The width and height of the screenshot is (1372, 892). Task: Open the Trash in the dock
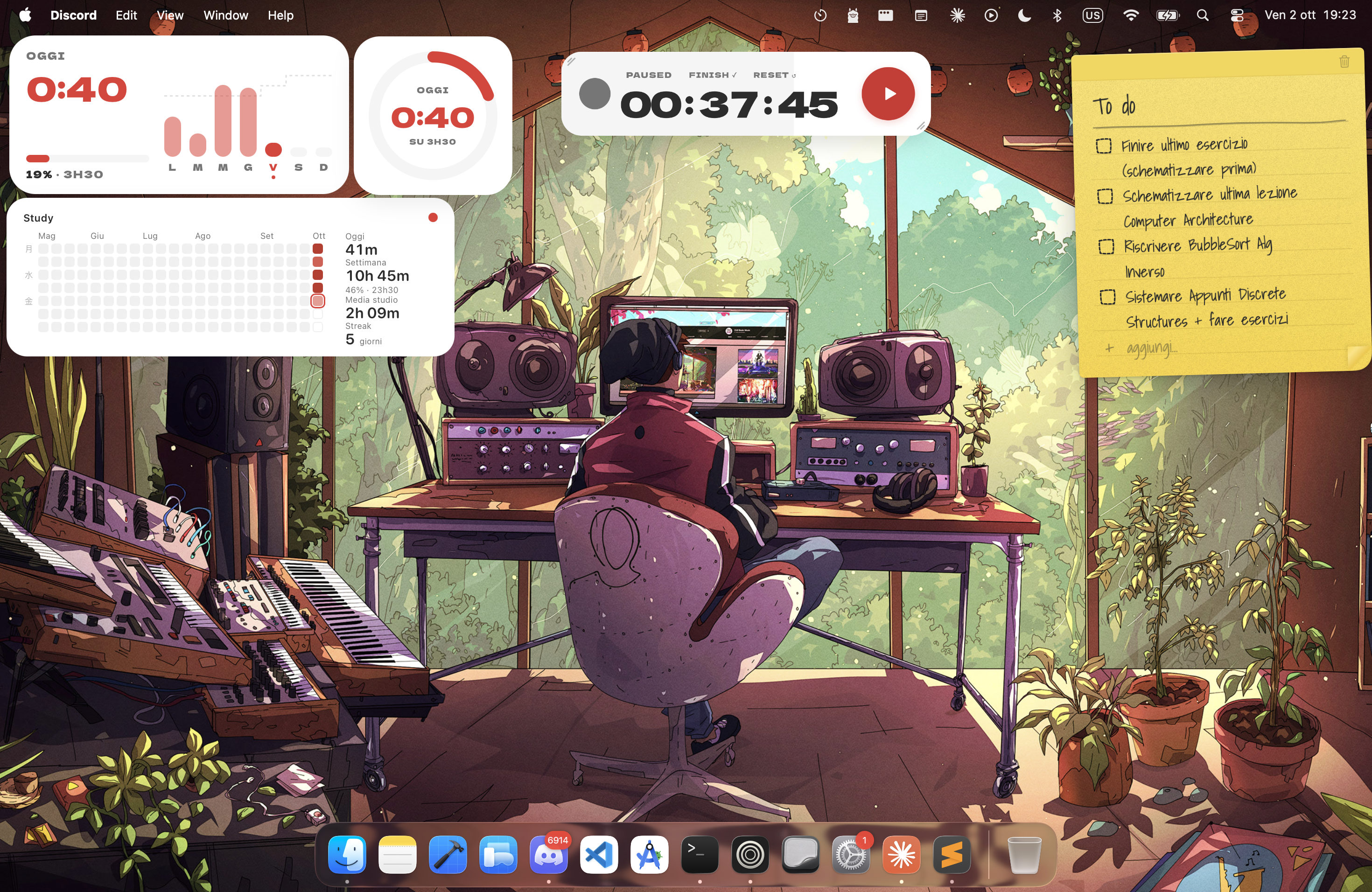click(1024, 855)
